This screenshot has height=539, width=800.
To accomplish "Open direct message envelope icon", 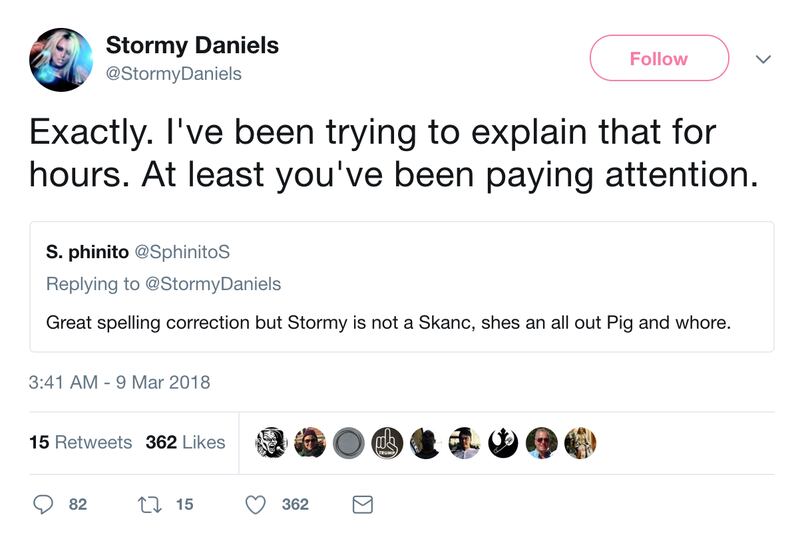I will click(363, 505).
